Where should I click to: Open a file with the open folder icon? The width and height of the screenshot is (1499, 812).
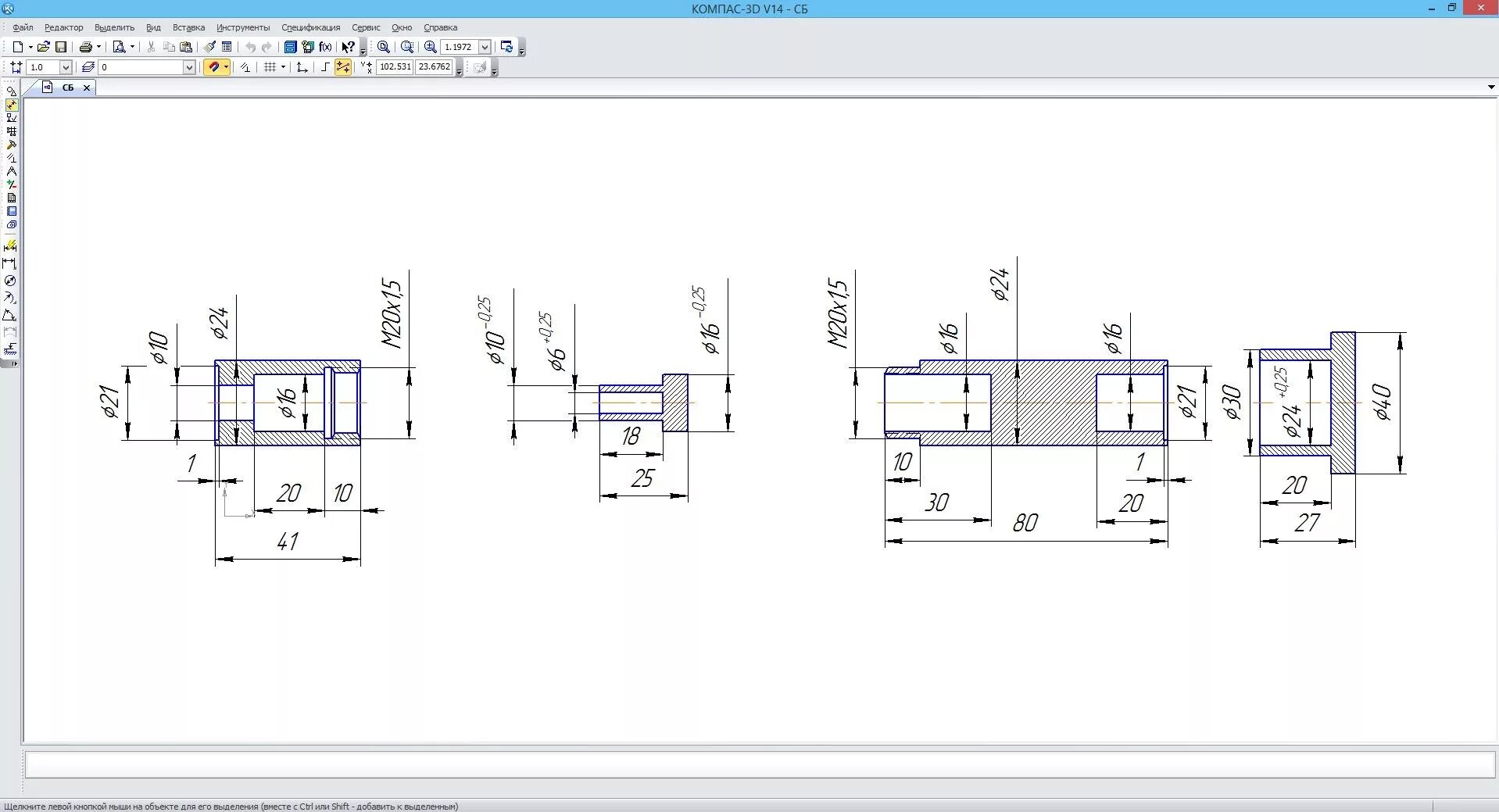[44, 47]
